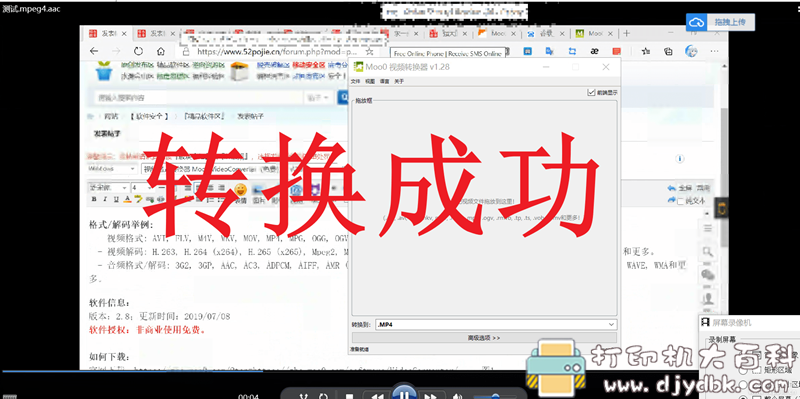Open the font family dropdown in editor

point(108,188)
